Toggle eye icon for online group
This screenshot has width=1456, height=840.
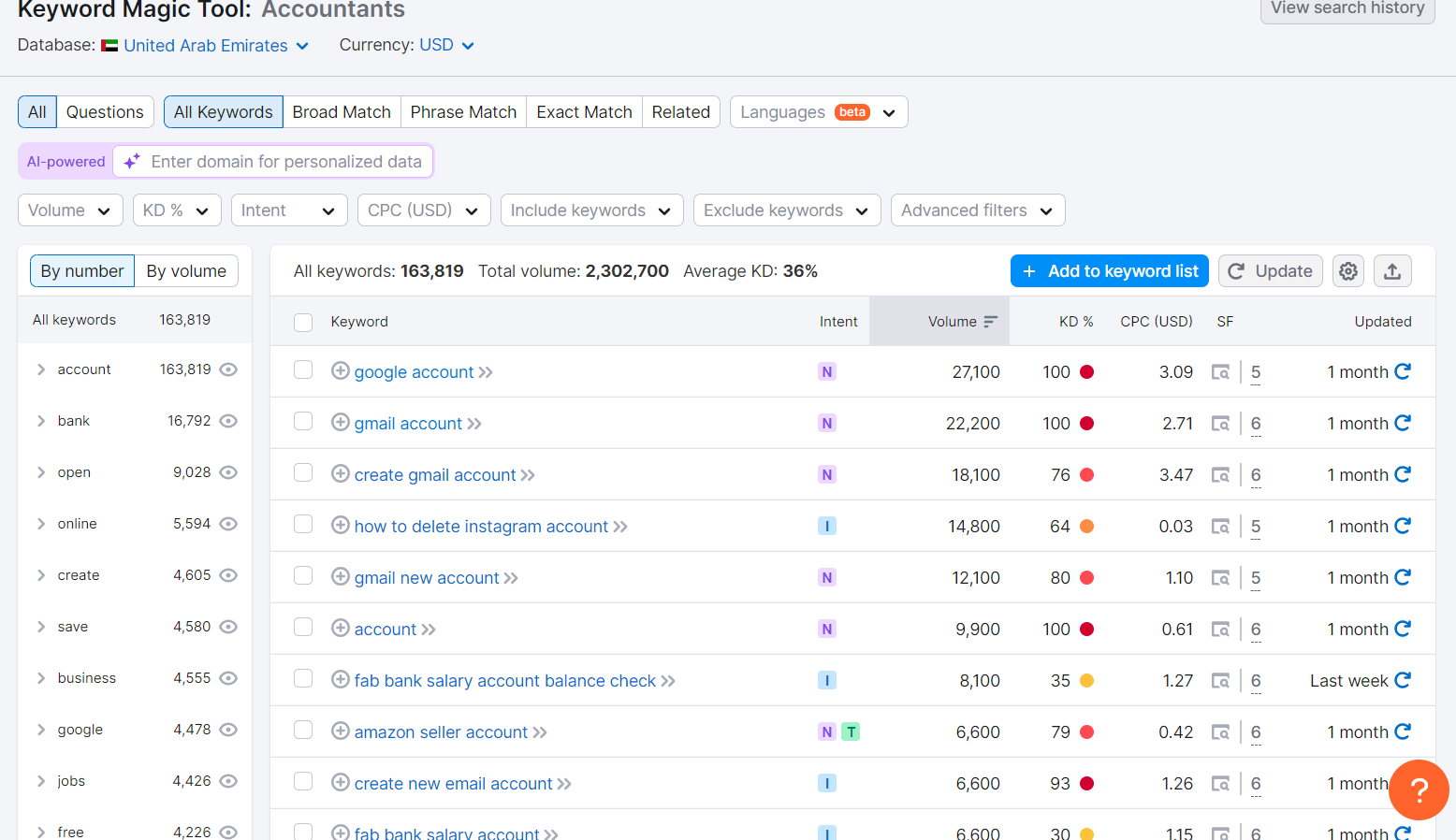click(228, 524)
